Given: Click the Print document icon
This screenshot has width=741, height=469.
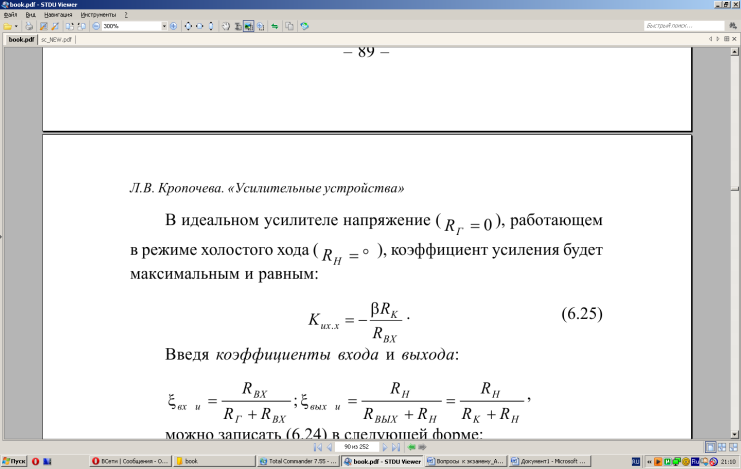Looking at the screenshot, I should 29,26.
